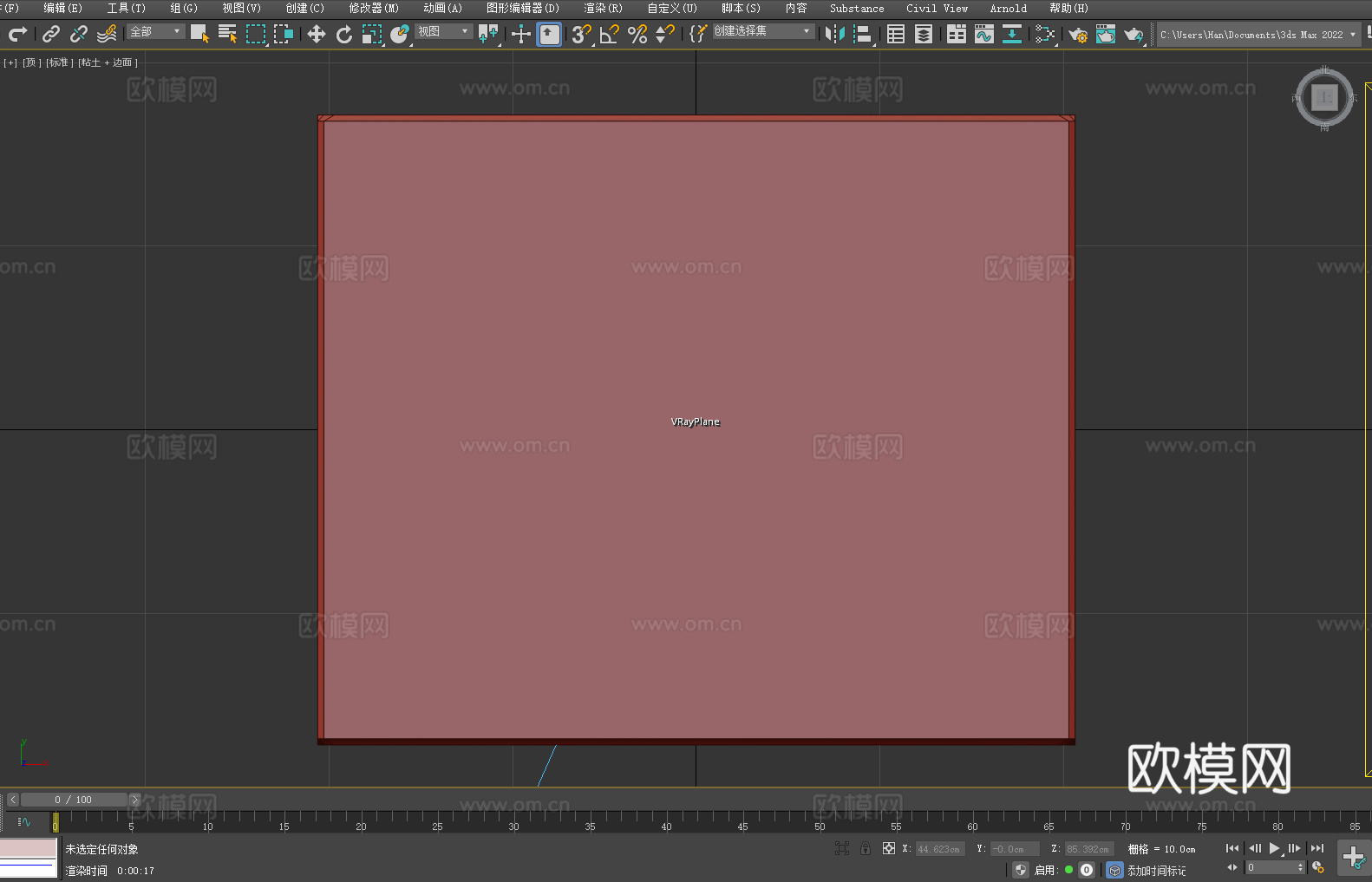This screenshot has width=1372, height=882.
Task: Click current frame number spinner arrows
Action: (x=1300, y=867)
